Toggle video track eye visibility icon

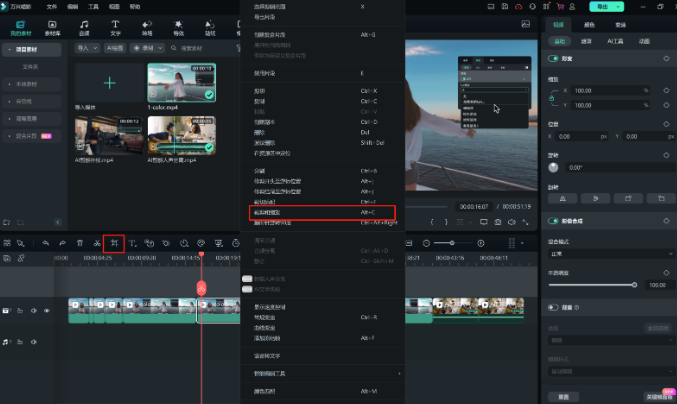[x=47, y=310]
